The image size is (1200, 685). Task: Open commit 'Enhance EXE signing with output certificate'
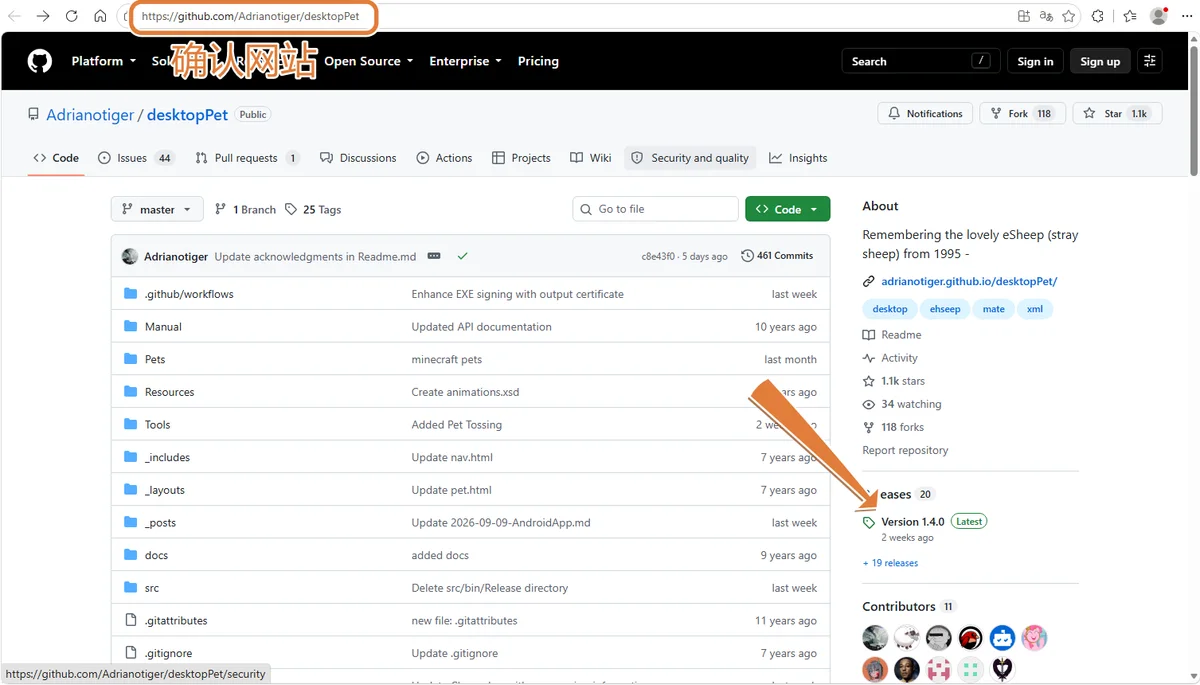pos(517,294)
